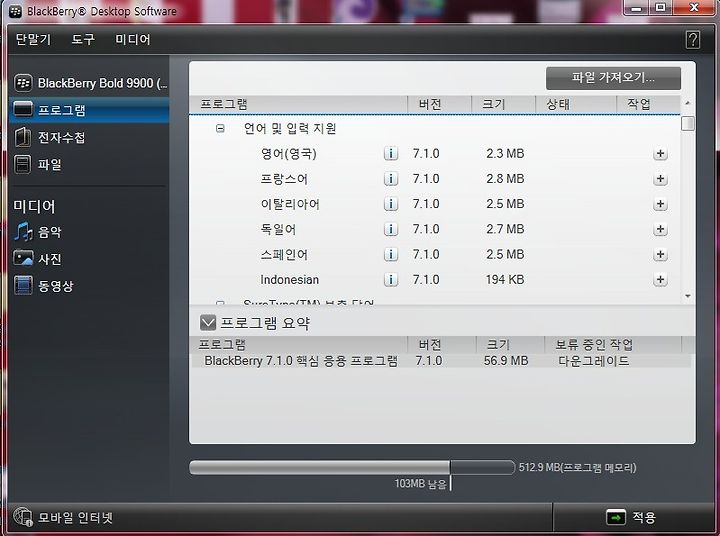The width and height of the screenshot is (720, 536).
Task: Click 다운그레이드 pending action text
Action: (594, 361)
